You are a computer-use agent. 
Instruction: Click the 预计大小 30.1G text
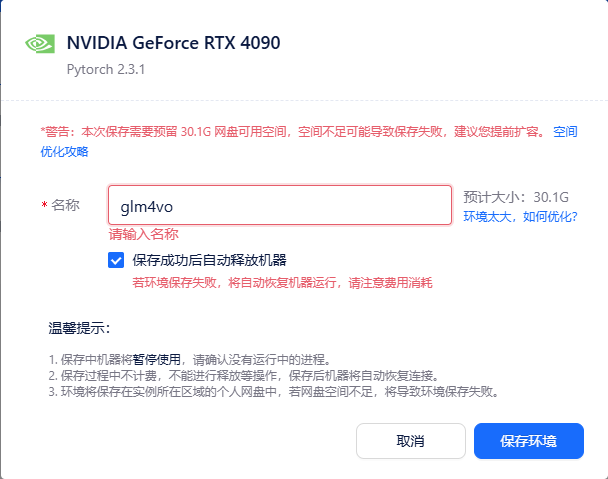coord(516,196)
